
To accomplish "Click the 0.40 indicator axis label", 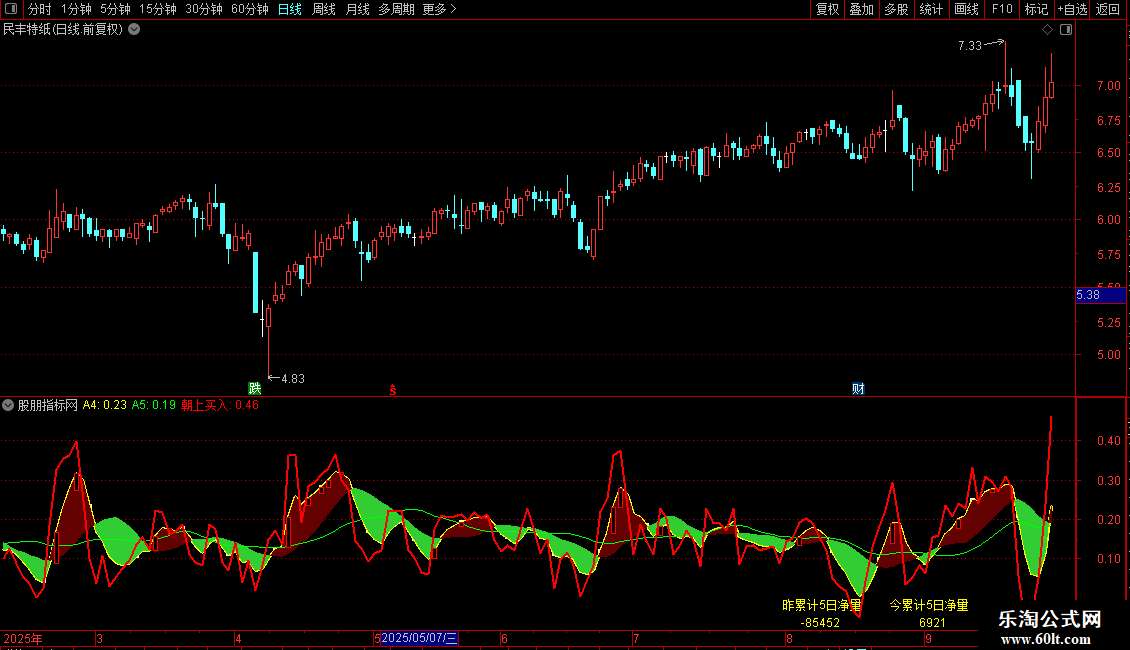I will (1108, 440).
